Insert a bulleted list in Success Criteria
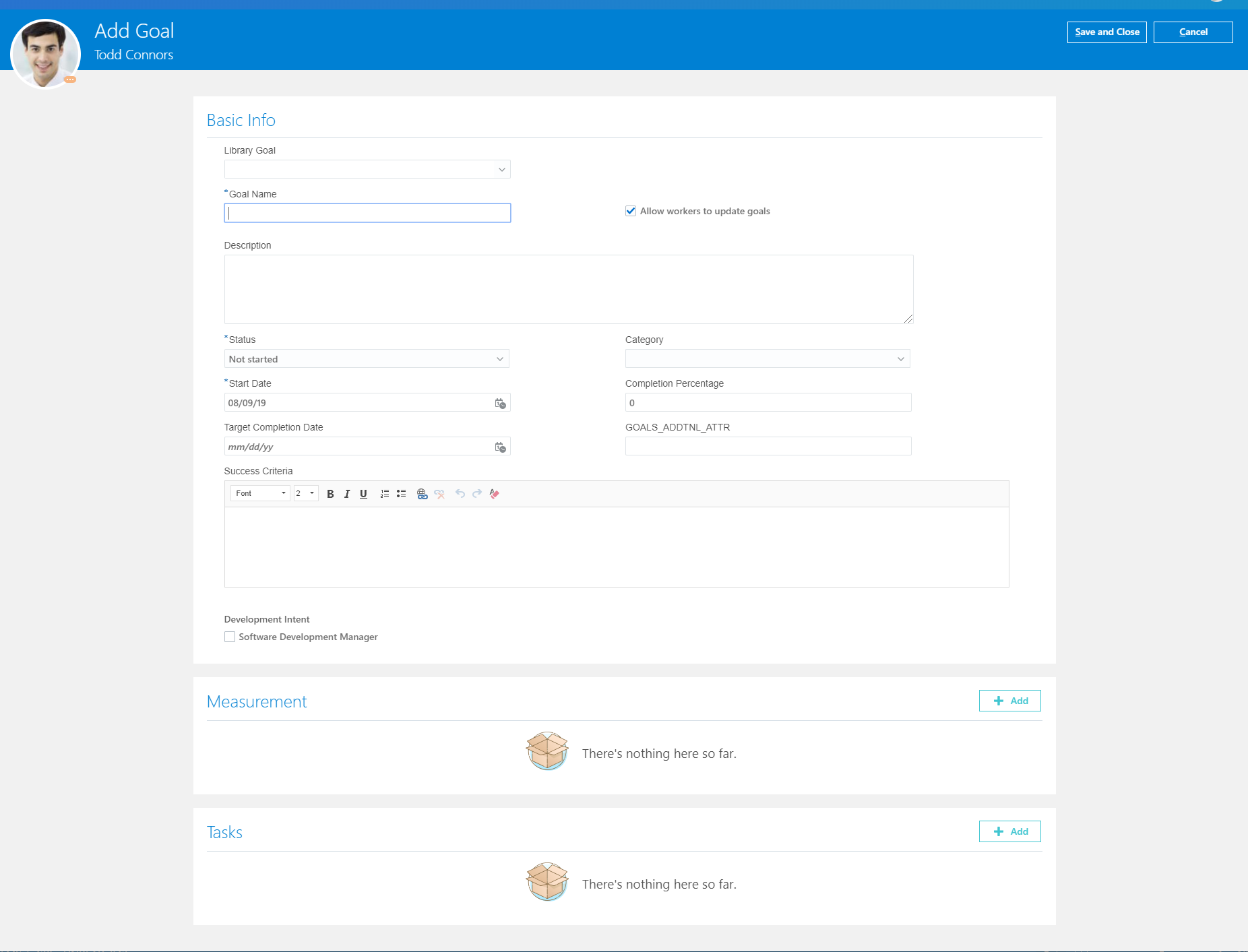The width and height of the screenshot is (1248, 952). coord(401,493)
